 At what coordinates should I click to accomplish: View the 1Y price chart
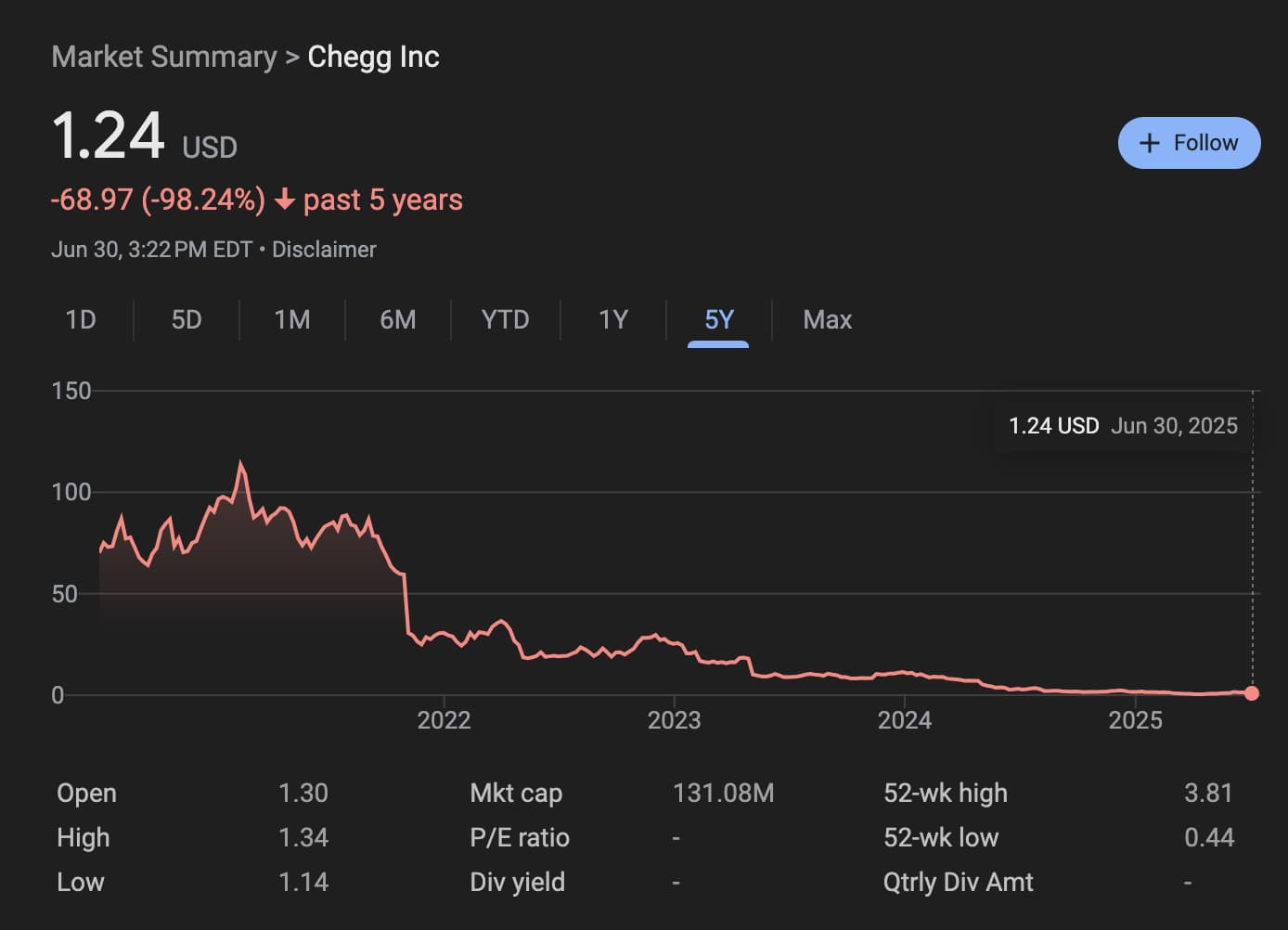click(613, 320)
